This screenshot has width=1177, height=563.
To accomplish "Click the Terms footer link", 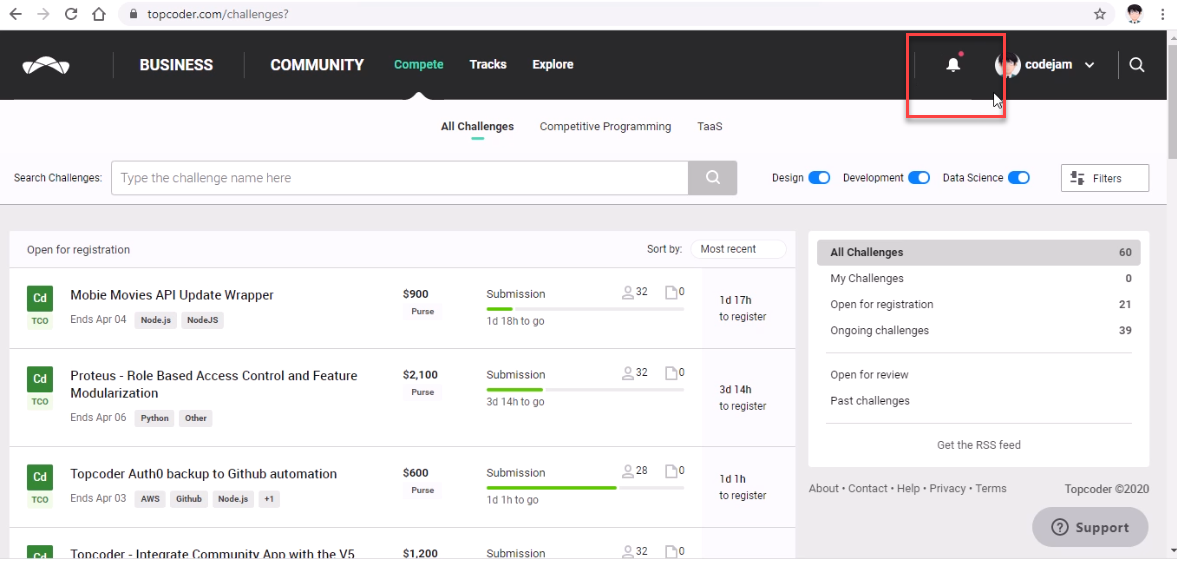I will (x=991, y=488).
